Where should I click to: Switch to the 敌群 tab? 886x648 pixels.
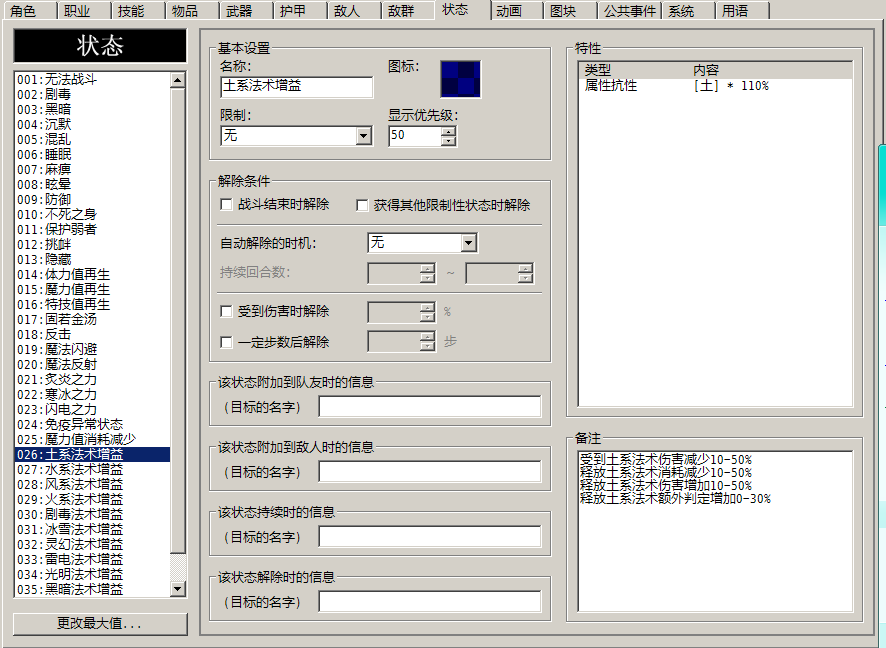(x=407, y=11)
